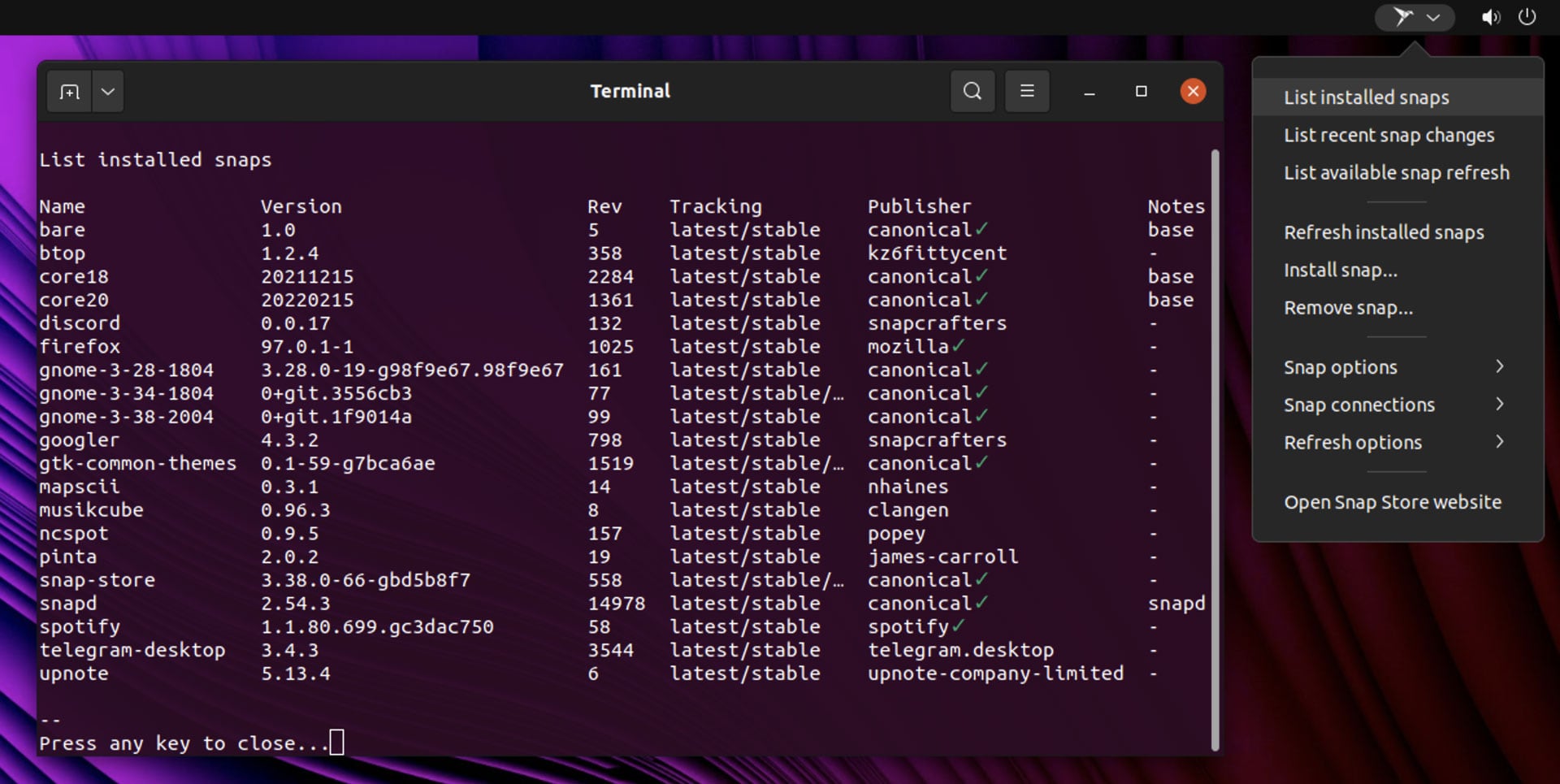1560x784 pixels.
Task: Expand the Snap connections submenu
Action: point(1397,405)
